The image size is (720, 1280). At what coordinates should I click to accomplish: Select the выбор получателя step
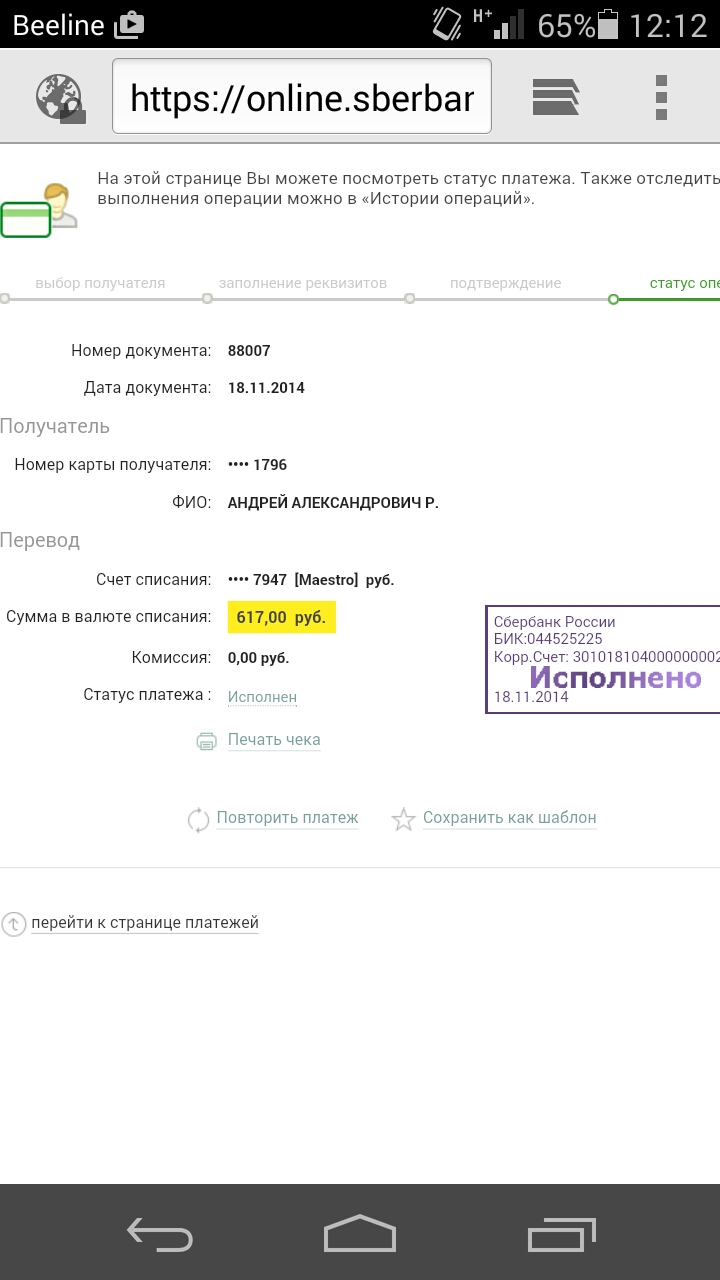tap(100, 283)
